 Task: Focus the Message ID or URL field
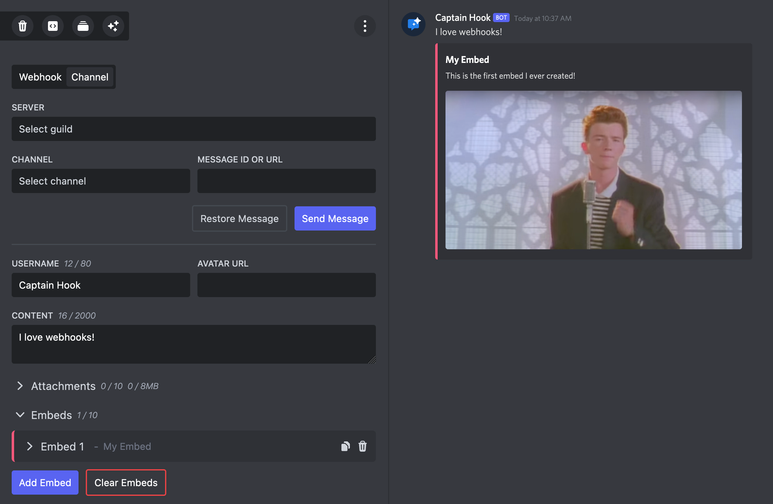click(x=286, y=181)
